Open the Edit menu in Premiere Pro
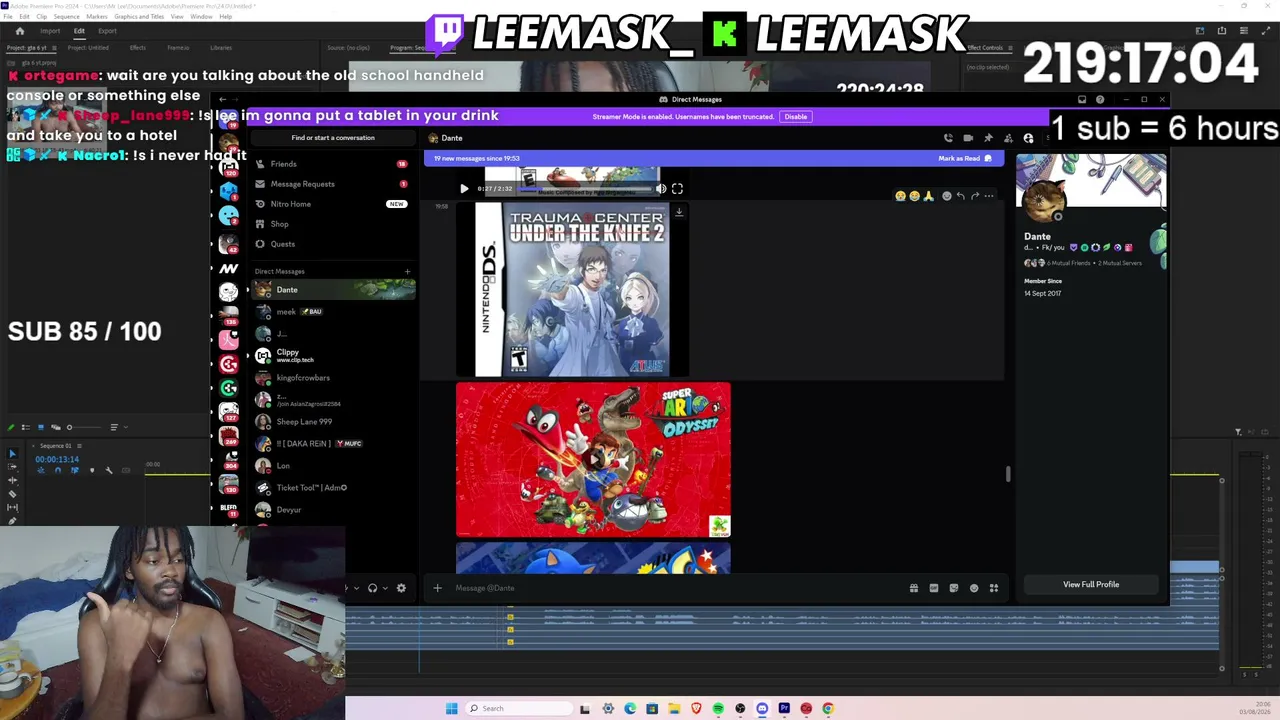This screenshot has height=720, width=1280. click(x=25, y=17)
